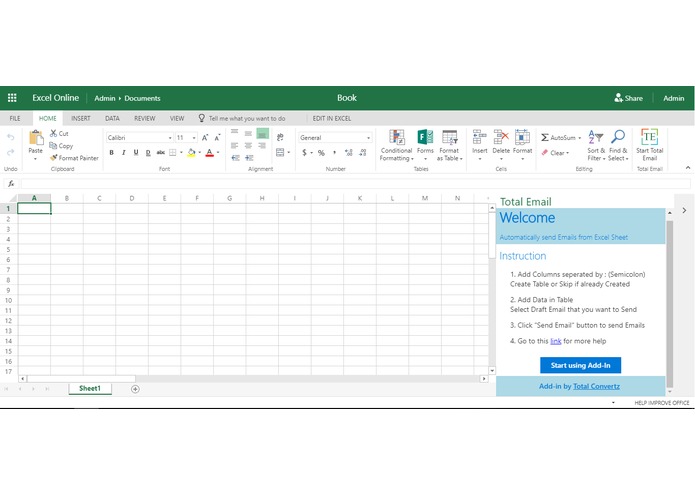
Task: Switch to the VIEW tab
Action: tap(177, 118)
